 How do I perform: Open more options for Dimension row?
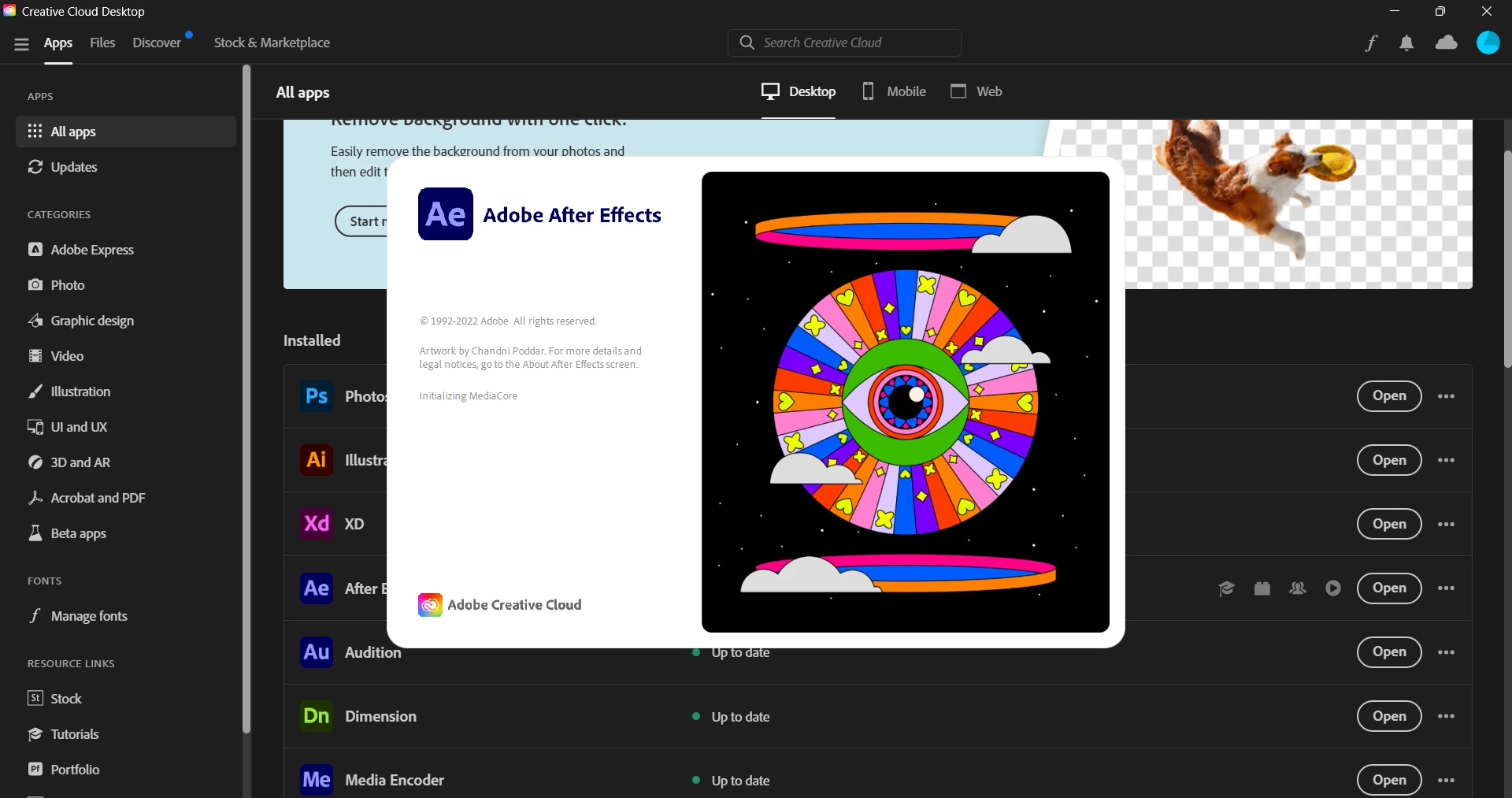(1446, 716)
